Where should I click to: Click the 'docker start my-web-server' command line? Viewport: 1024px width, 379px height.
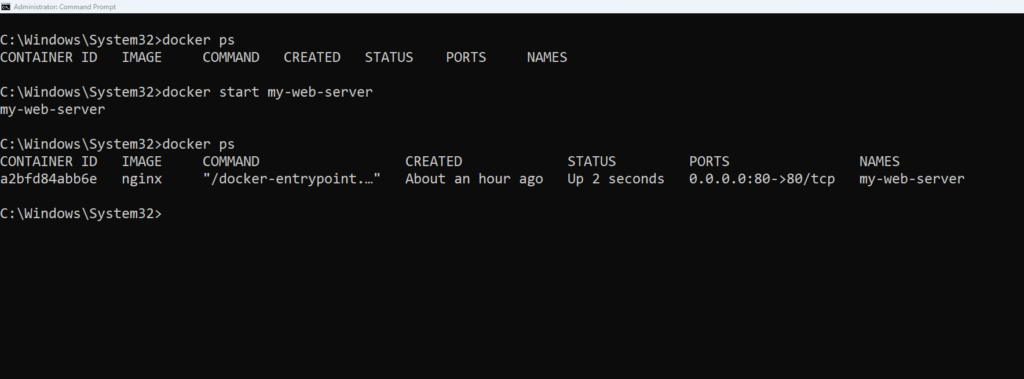click(x=267, y=92)
